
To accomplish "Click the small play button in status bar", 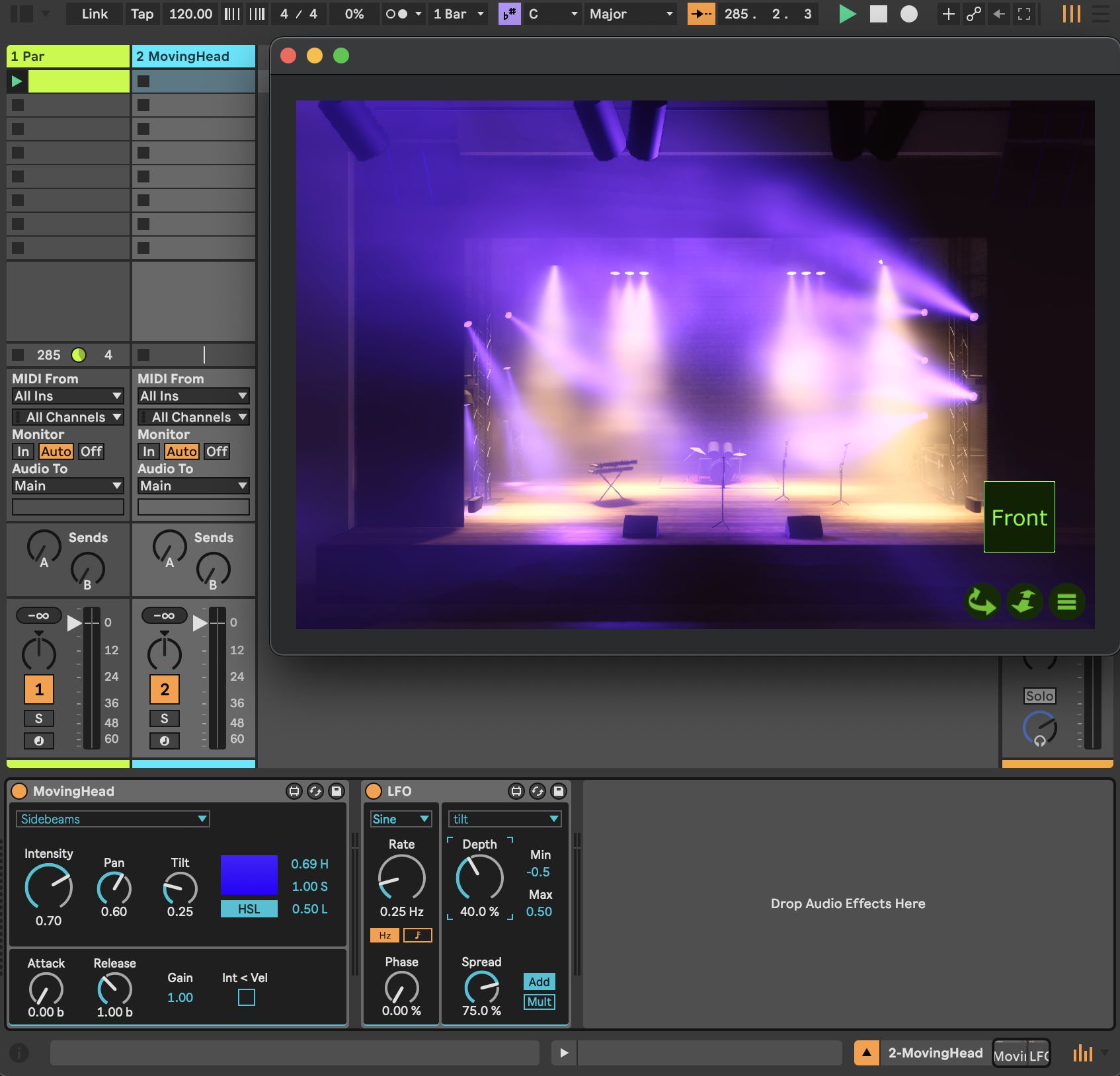I will click(x=564, y=1053).
